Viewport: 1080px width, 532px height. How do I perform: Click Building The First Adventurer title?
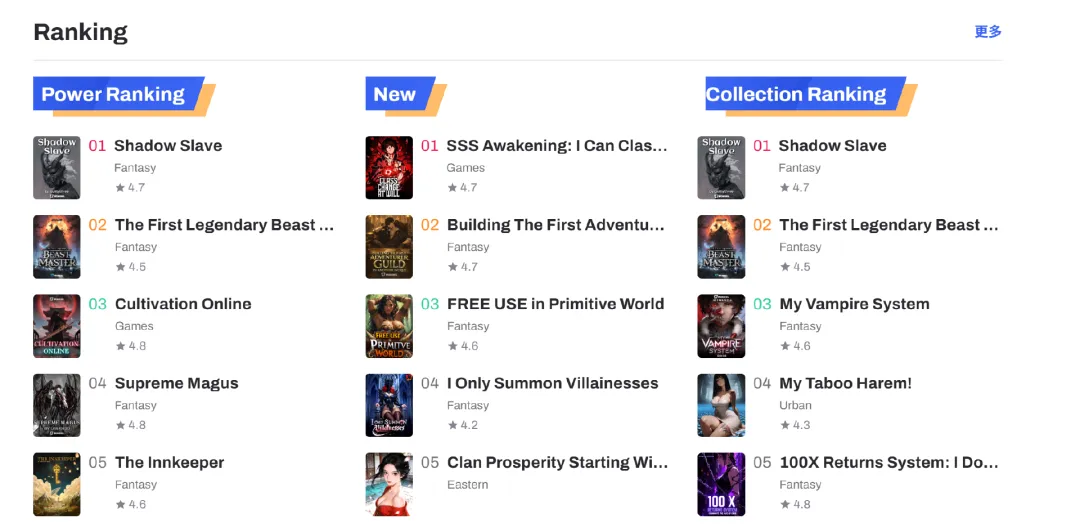[555, 225]
